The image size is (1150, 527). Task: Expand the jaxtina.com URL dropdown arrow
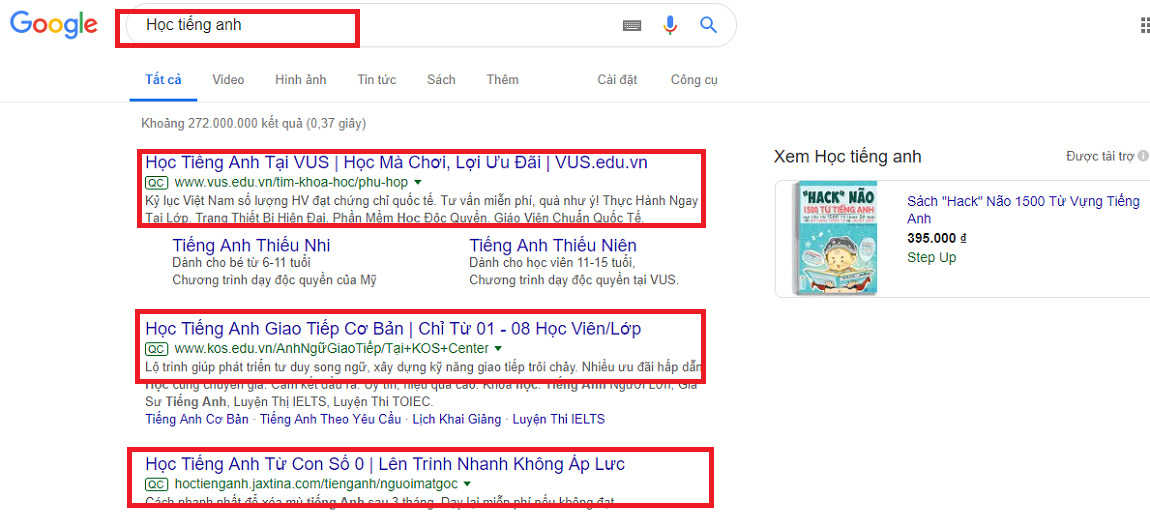click(467, 484)
